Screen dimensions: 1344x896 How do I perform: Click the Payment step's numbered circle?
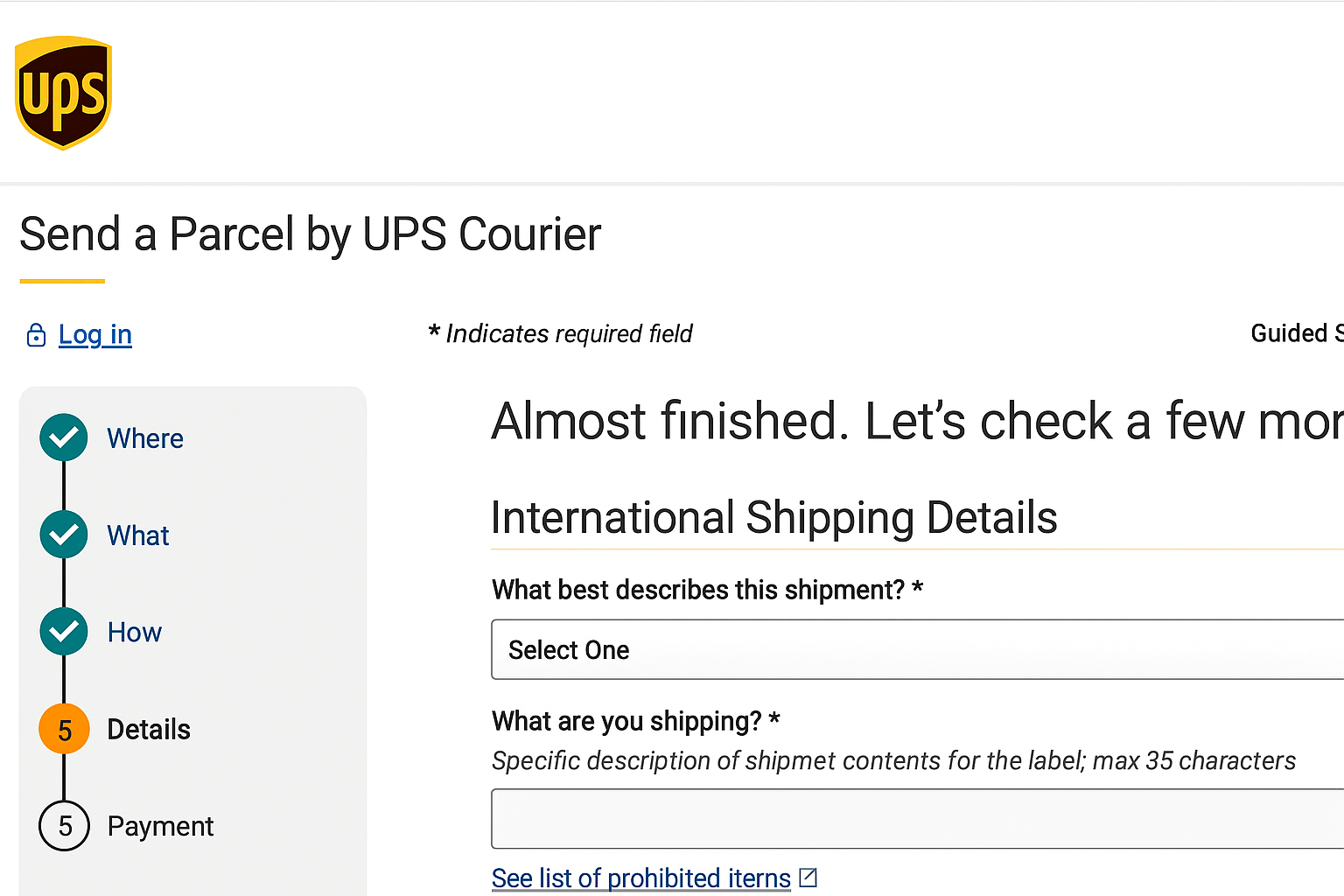tap(63, 826)
